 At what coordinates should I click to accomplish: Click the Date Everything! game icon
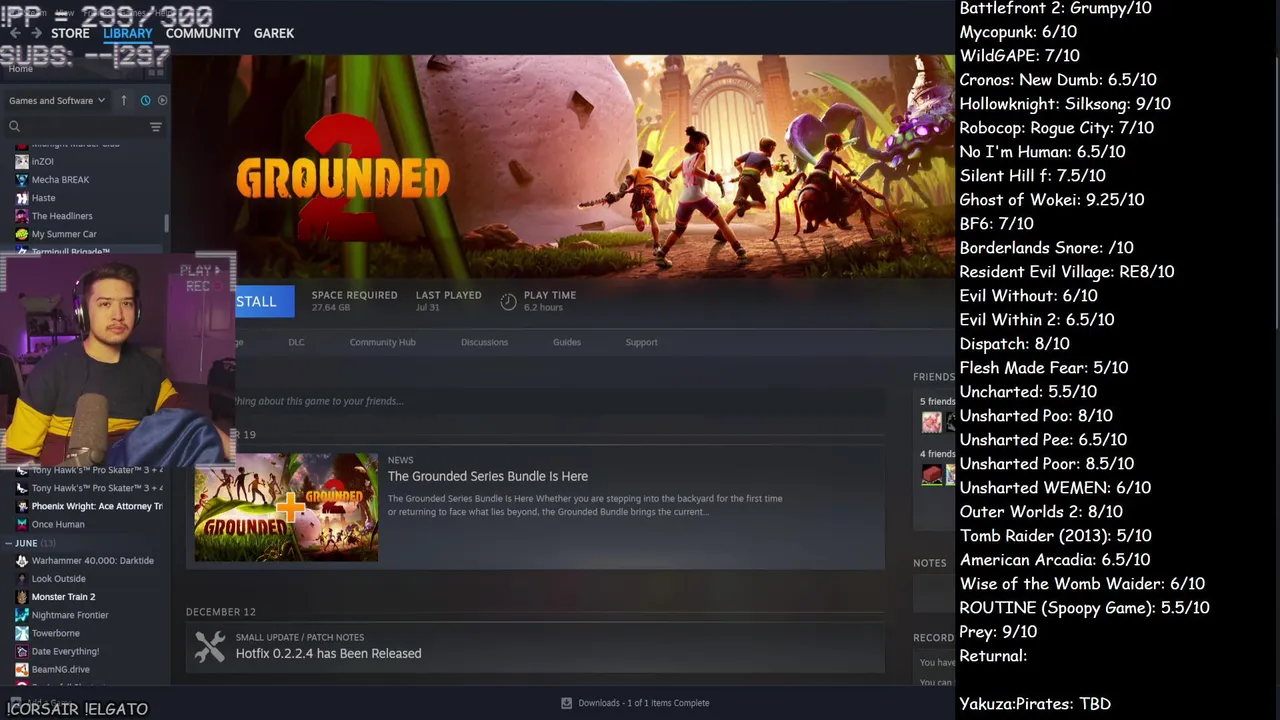coord(22,651)
